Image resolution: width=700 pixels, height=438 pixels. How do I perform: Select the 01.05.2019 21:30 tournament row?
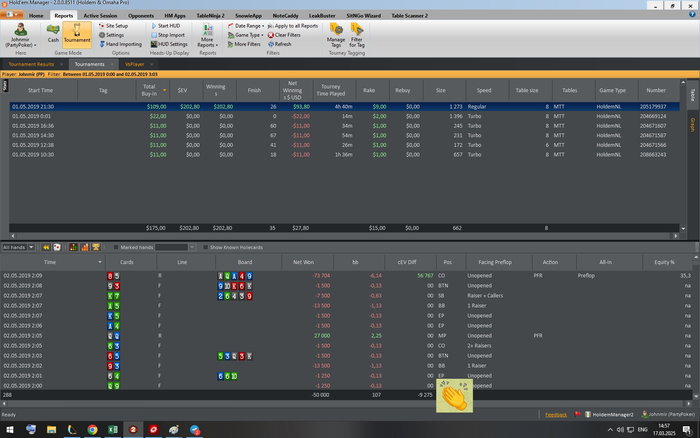(x=344, y=107)
